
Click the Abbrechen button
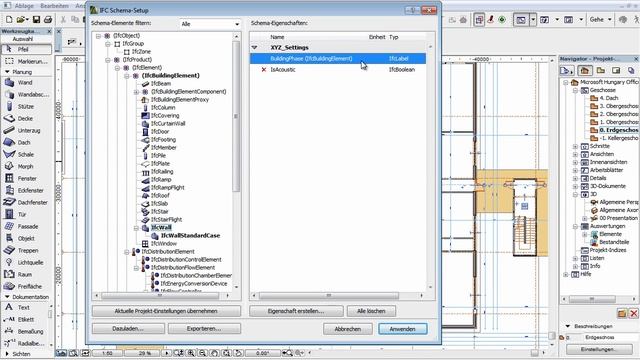pyautogui.click(x=348, y=329)
